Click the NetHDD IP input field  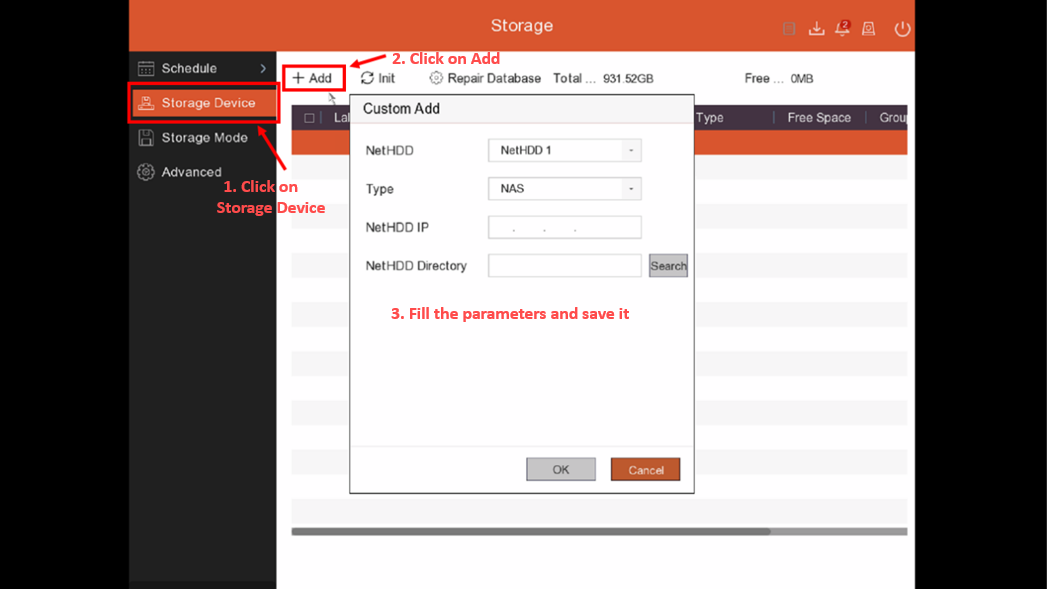565,227
